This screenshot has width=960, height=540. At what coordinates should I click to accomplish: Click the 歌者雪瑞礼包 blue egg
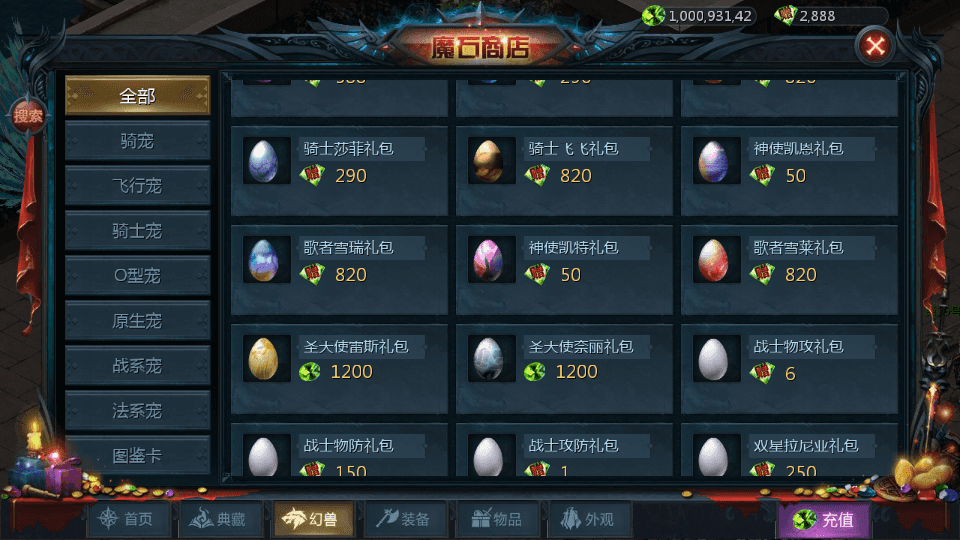click(264, 260)
